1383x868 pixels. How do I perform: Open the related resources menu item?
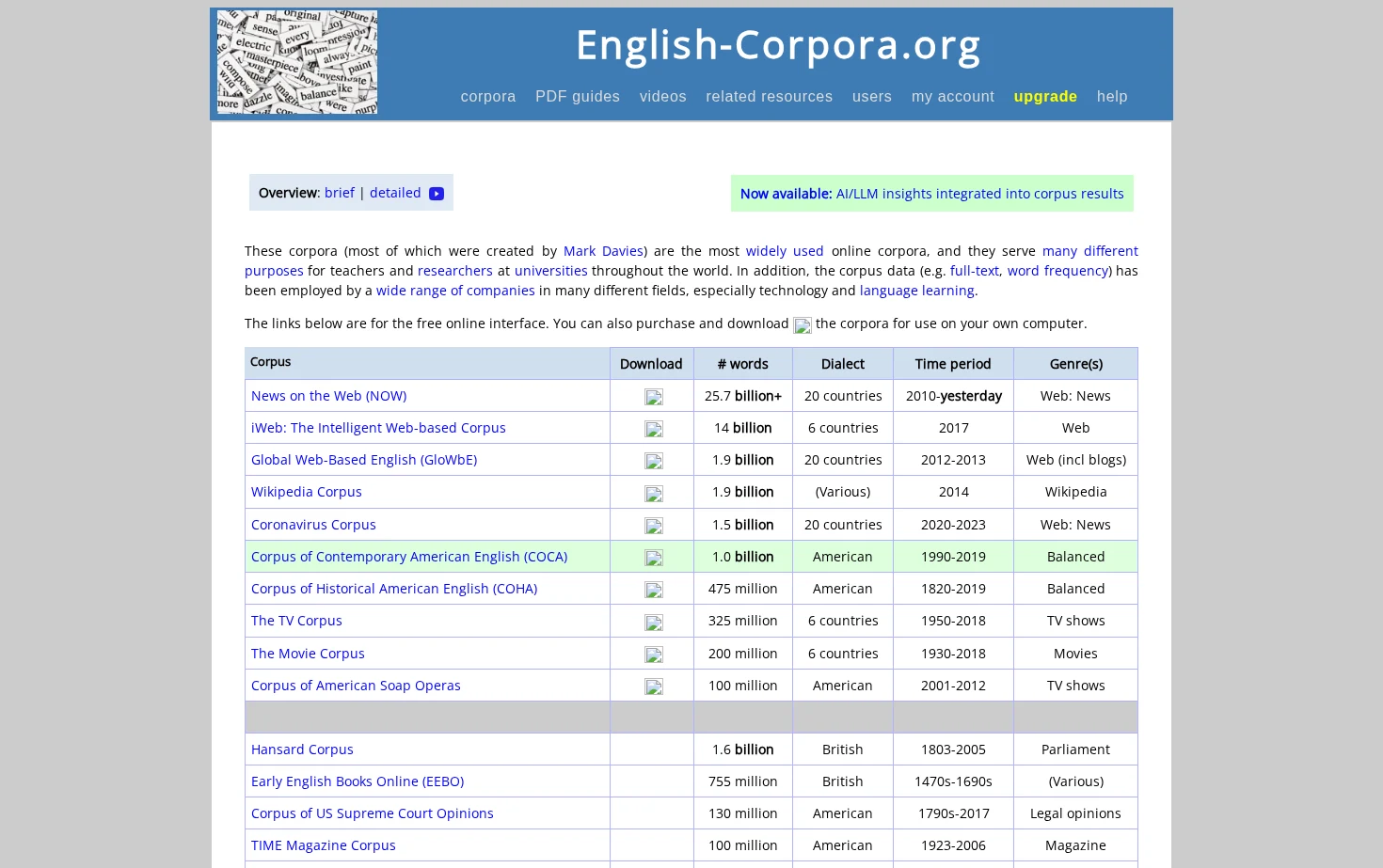[769, 96]
